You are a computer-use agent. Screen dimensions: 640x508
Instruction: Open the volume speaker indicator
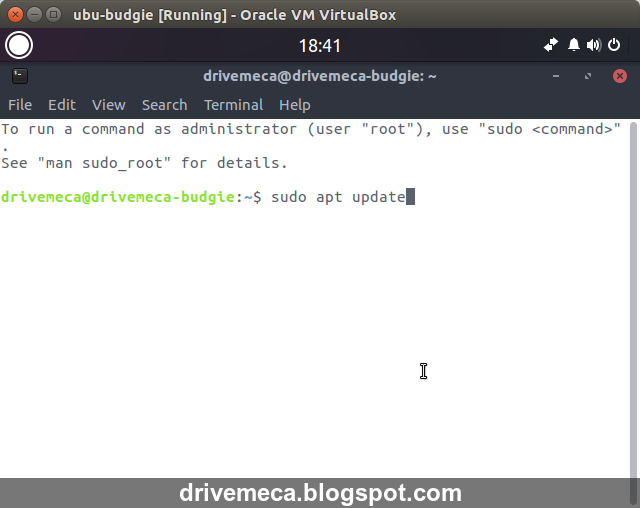(x=594, y=45)
